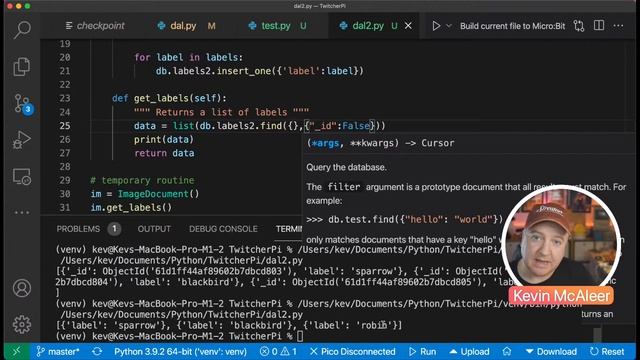640x360 pixels.
Task: Click the return data statement
Action: pos(164,153)
